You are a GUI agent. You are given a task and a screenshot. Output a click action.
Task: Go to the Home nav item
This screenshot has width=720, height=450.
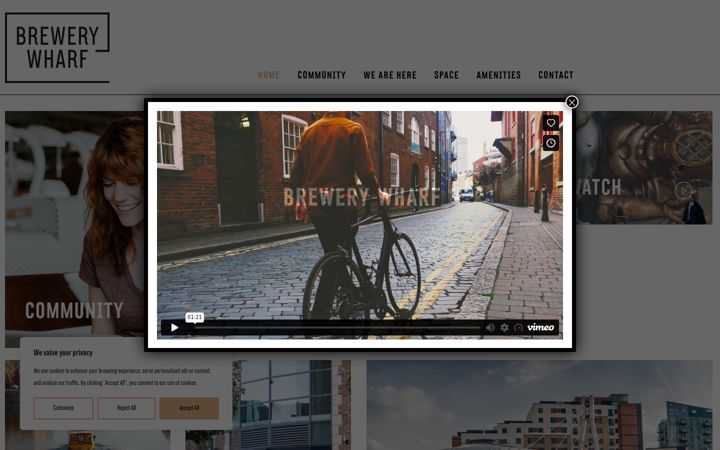tap(269, 75)
